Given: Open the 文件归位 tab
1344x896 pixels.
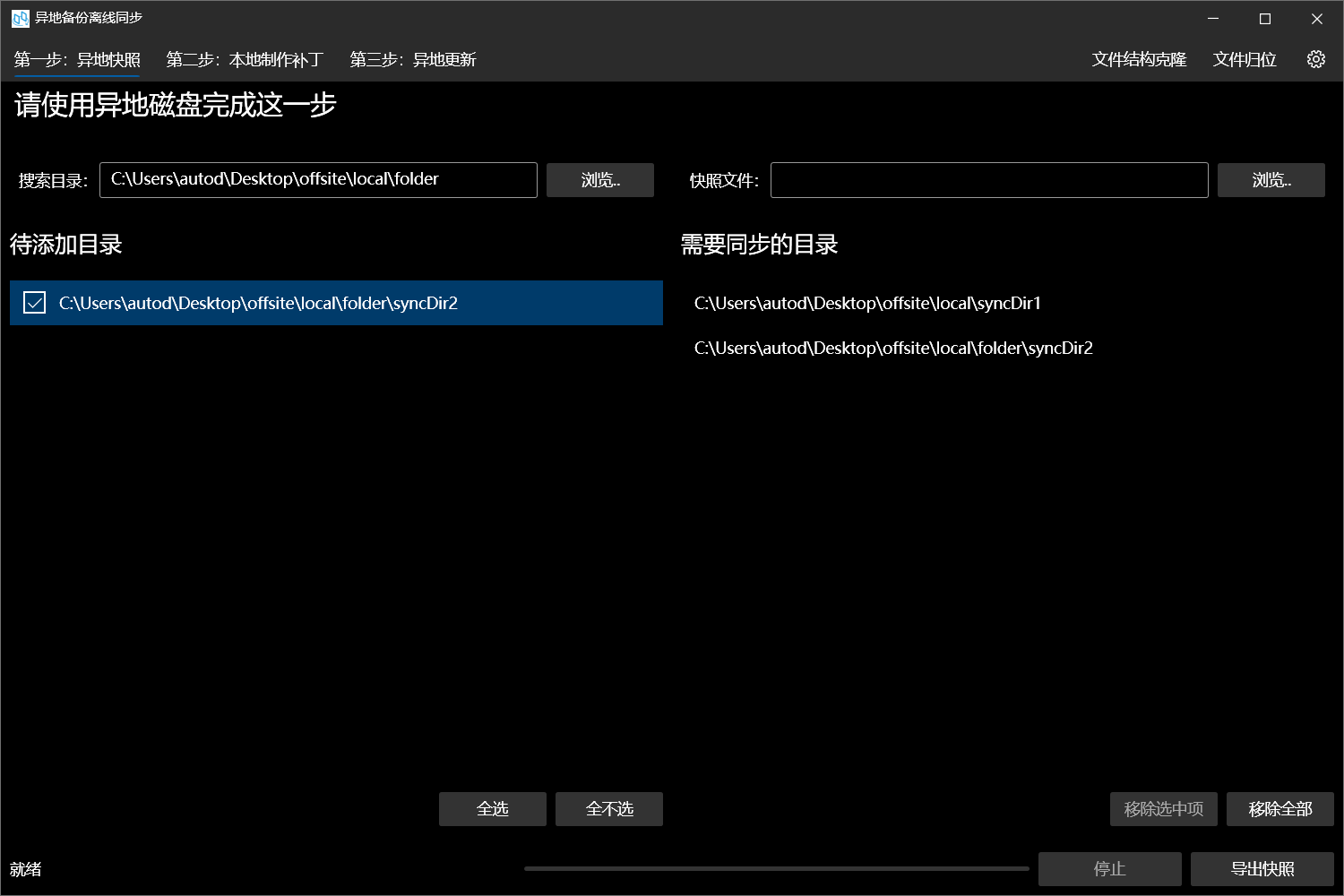Looking at the screenshot, I should (x=1245, y=60).
